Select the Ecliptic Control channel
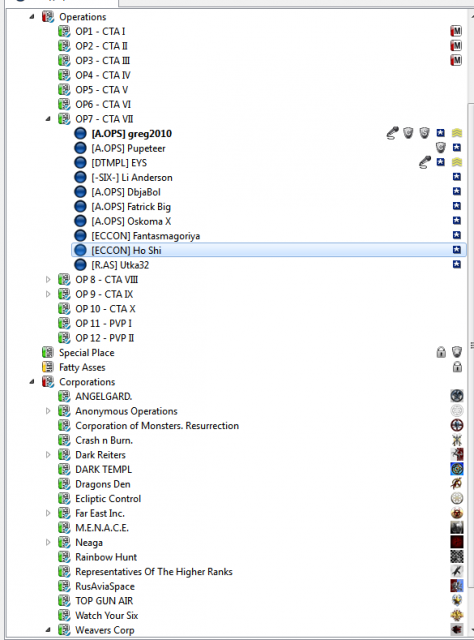474x640 pixels. click(108, 499)
